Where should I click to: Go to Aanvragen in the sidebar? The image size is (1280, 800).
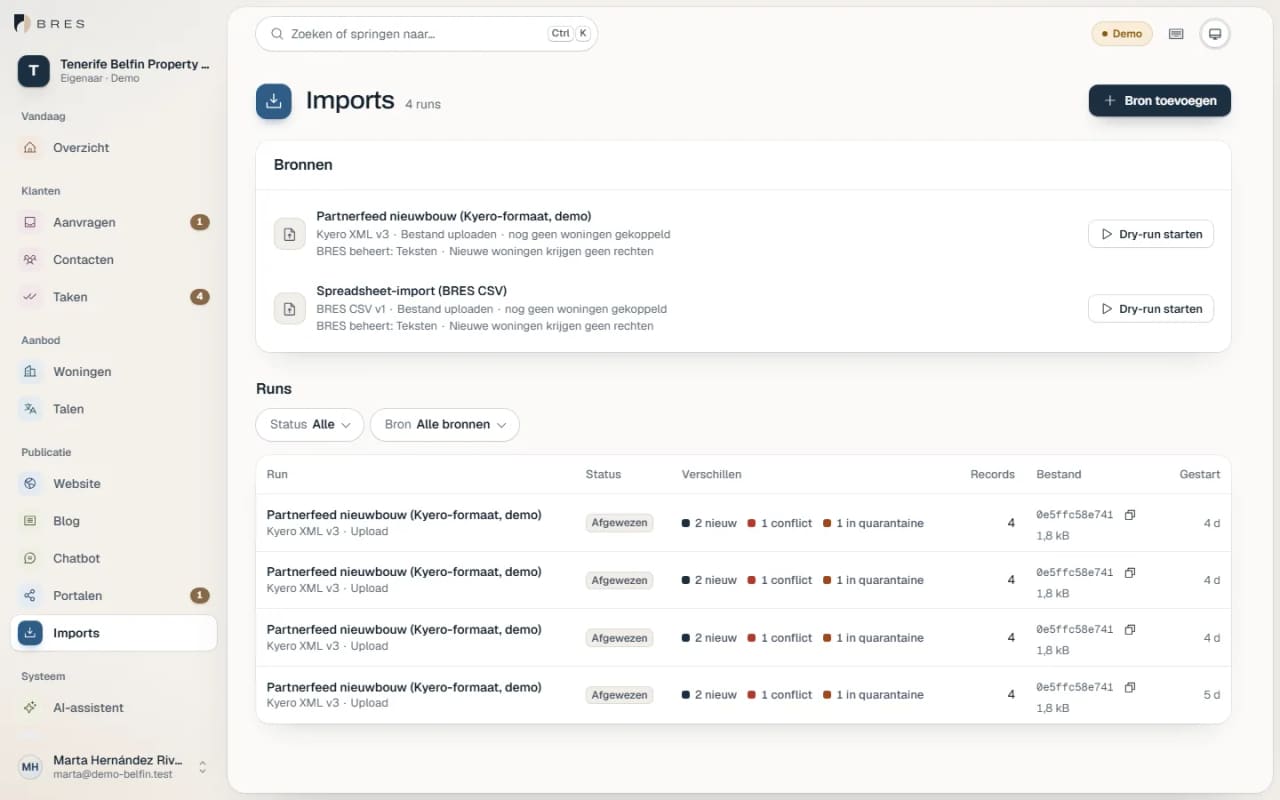pos(114,222)
